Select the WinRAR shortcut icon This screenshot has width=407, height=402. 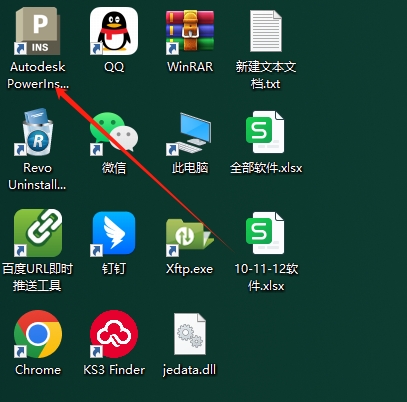click(x=190, y=31)
